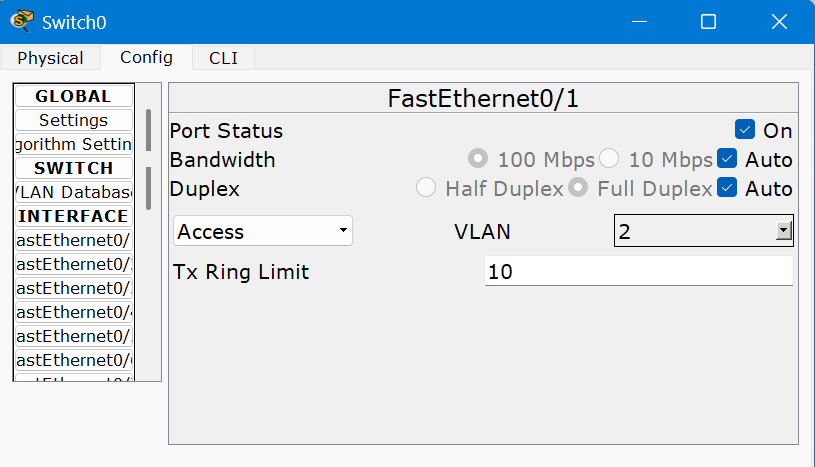The height and width of the screenshot is (467, 815).
Task: Switch to the Physical tab
Action: [x=50, y=58]
